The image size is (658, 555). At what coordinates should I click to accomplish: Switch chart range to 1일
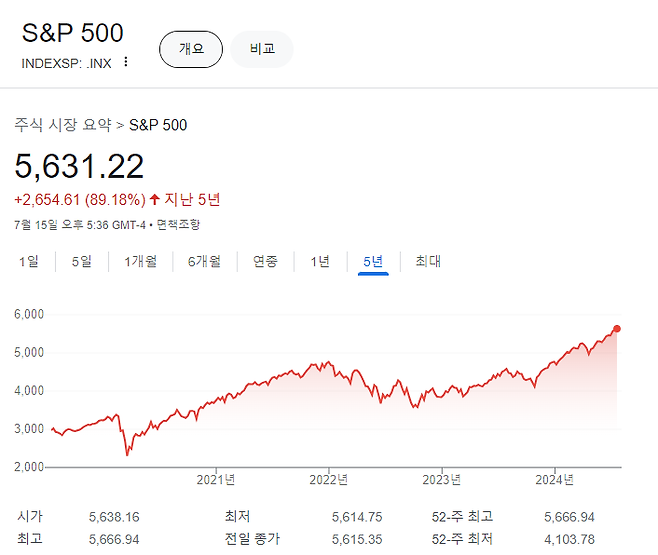(29, 261)
